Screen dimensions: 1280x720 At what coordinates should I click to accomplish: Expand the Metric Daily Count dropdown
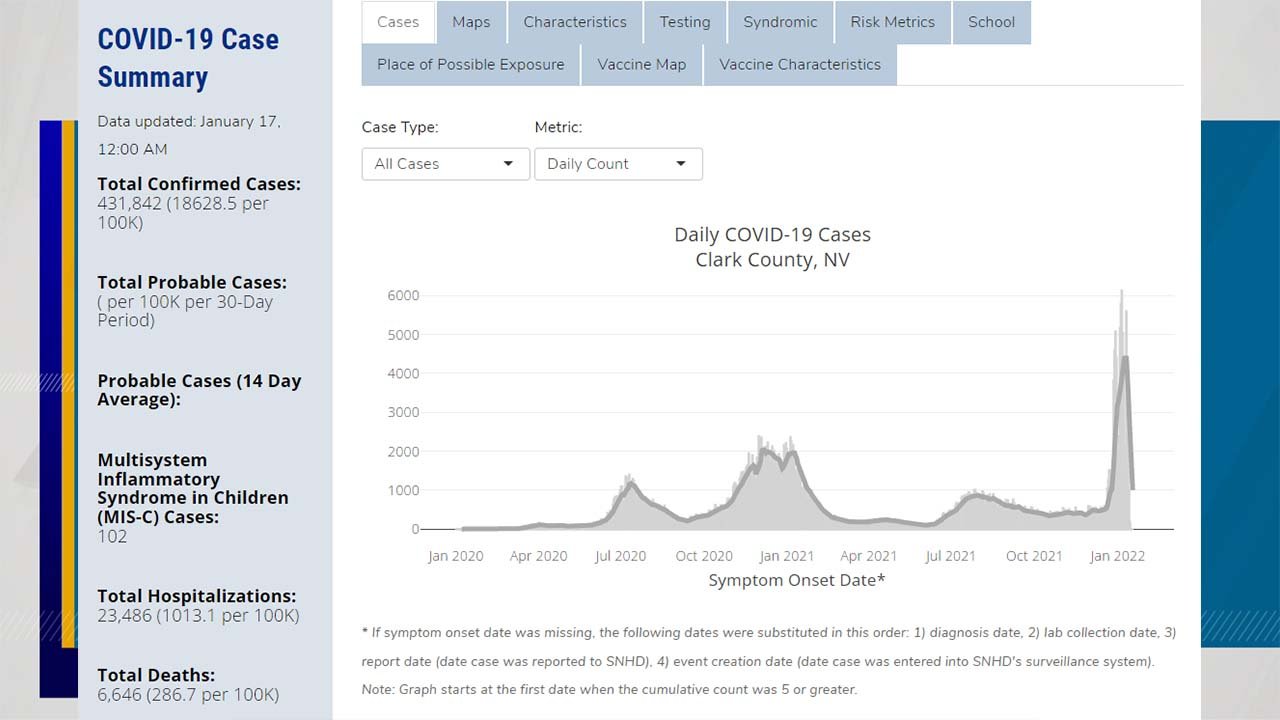pyautogui.click(x=618, y=164)
